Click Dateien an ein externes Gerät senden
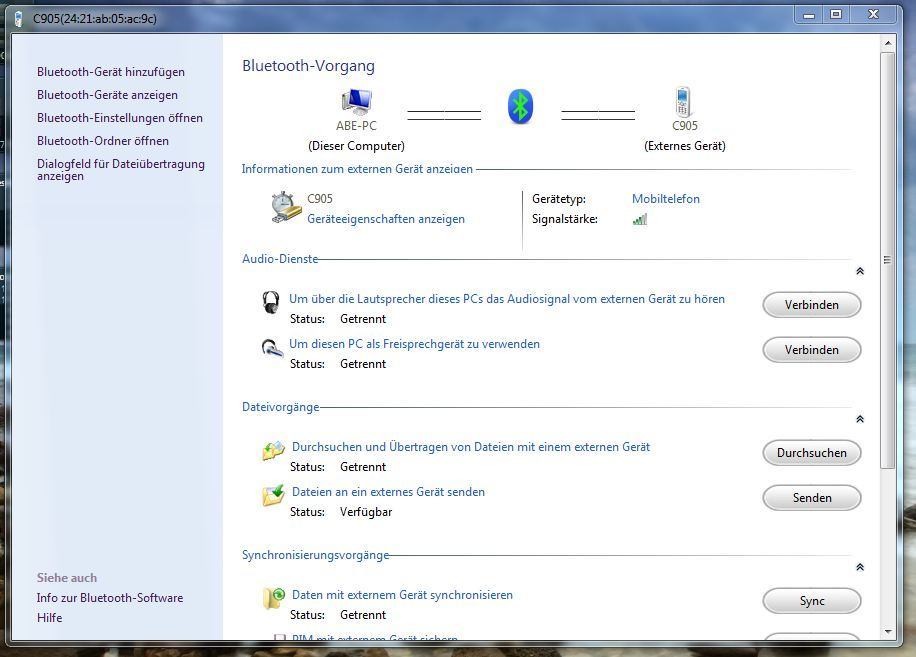 388,492
